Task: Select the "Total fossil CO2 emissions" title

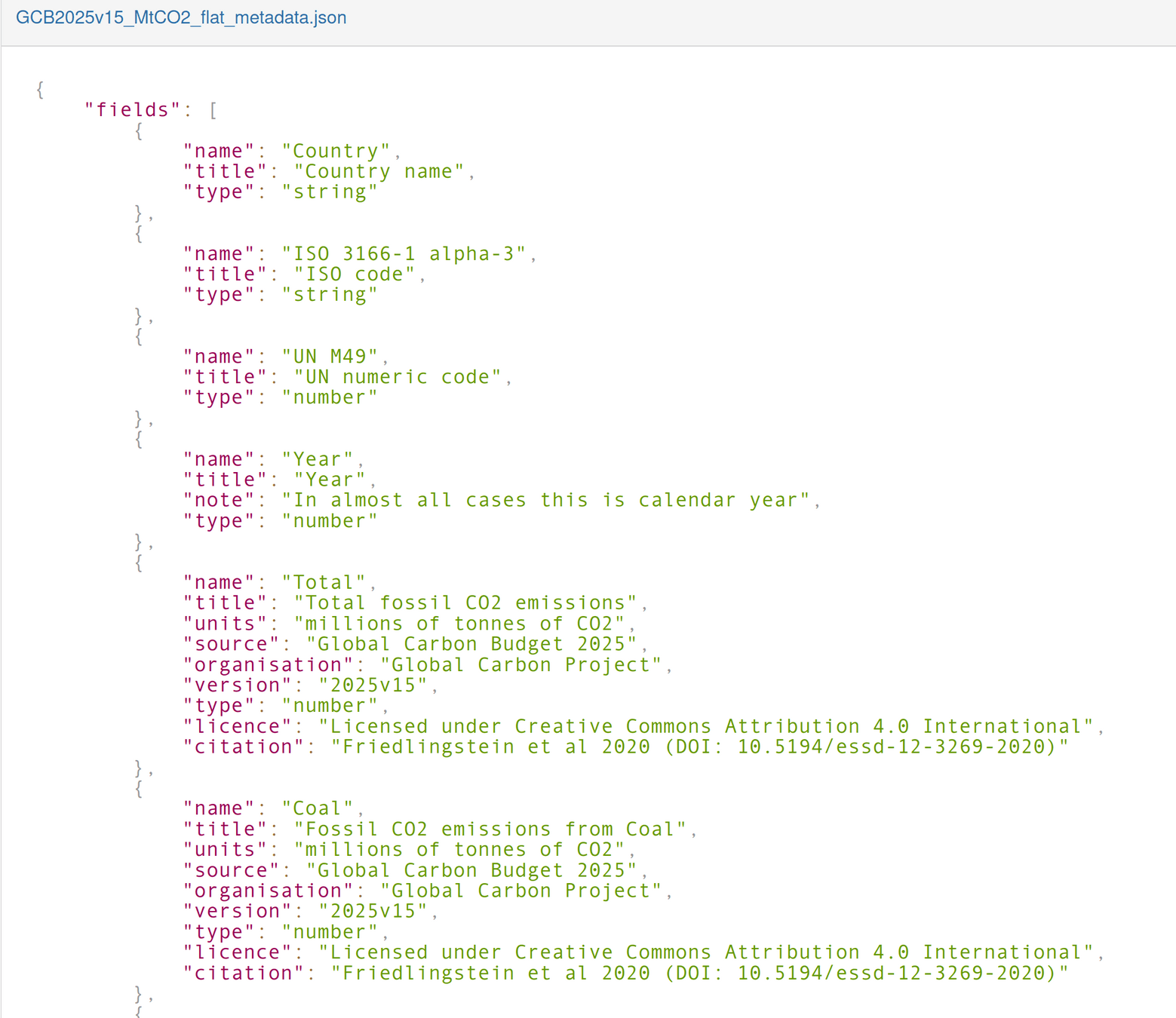Action: point(465,603)
